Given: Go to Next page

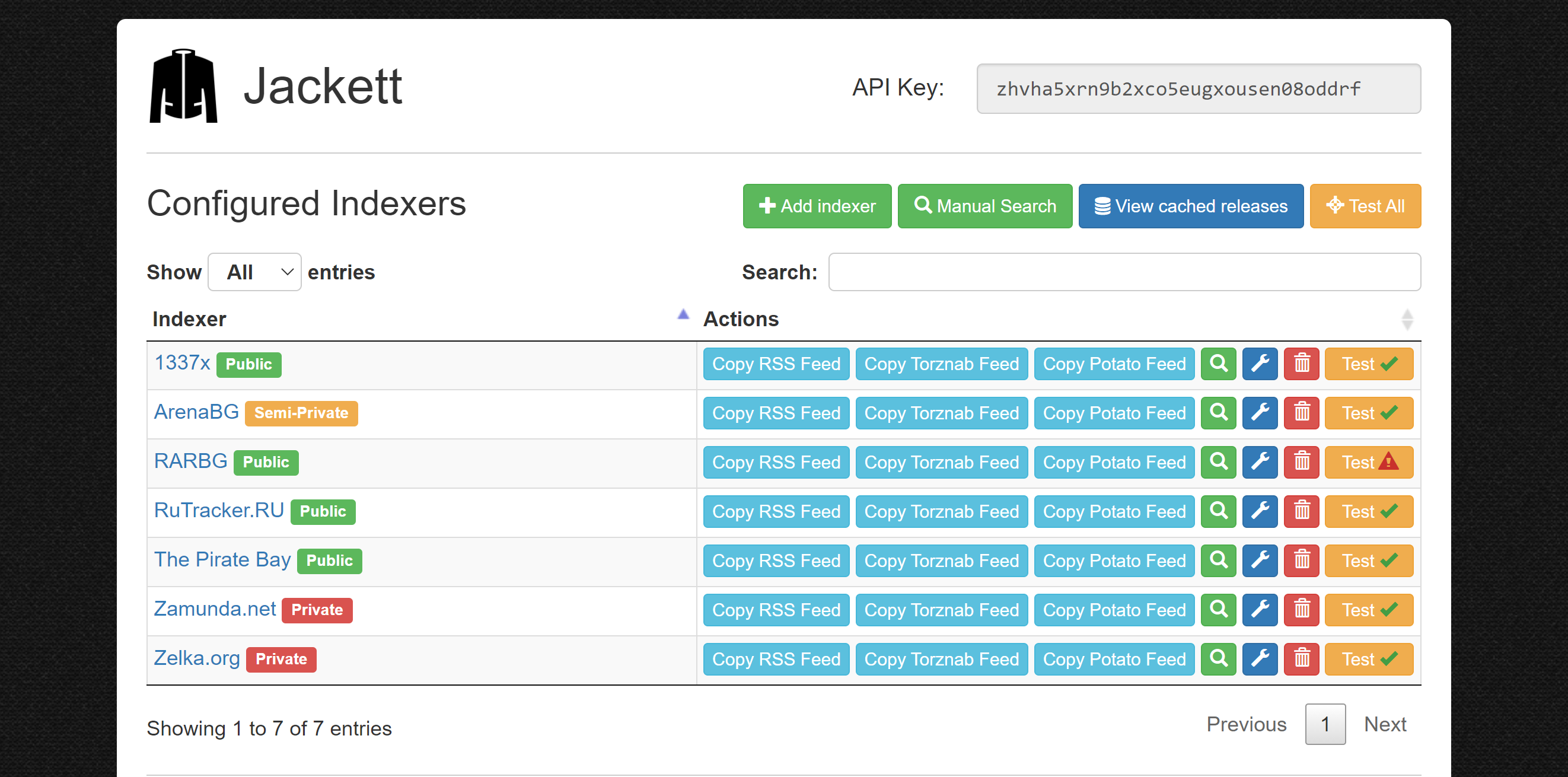Looking at the screenshot, I should (1385, 725).
